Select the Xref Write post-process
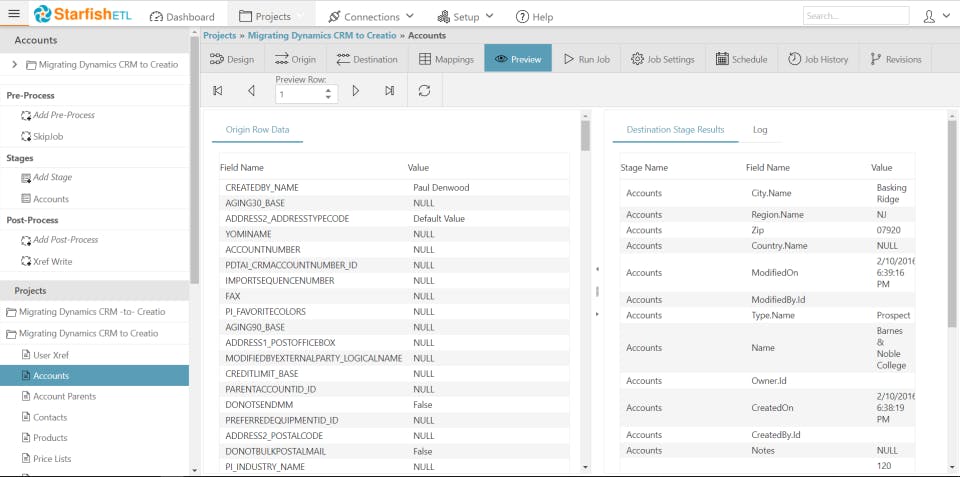This screenshot has width=960, height=477. (x=53, y=261)
